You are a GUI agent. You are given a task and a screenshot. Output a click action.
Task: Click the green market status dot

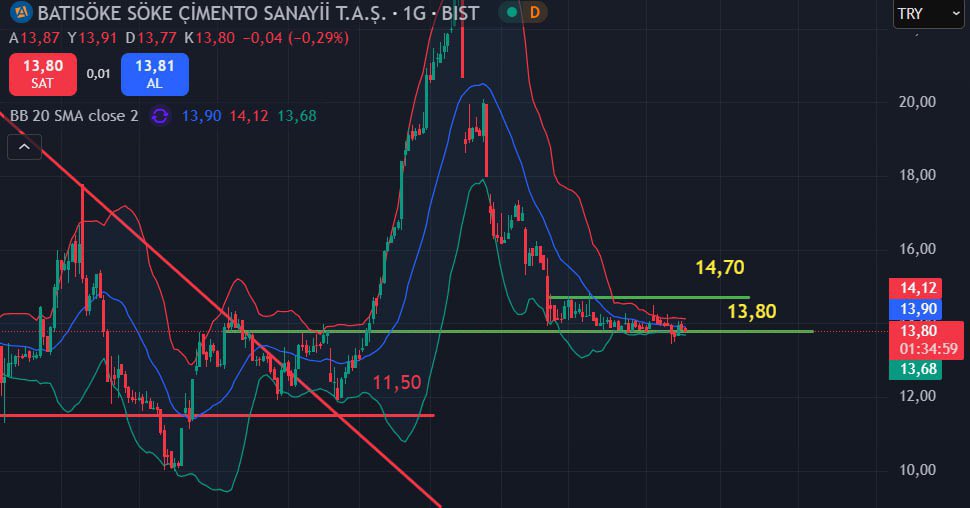[511, 12]
